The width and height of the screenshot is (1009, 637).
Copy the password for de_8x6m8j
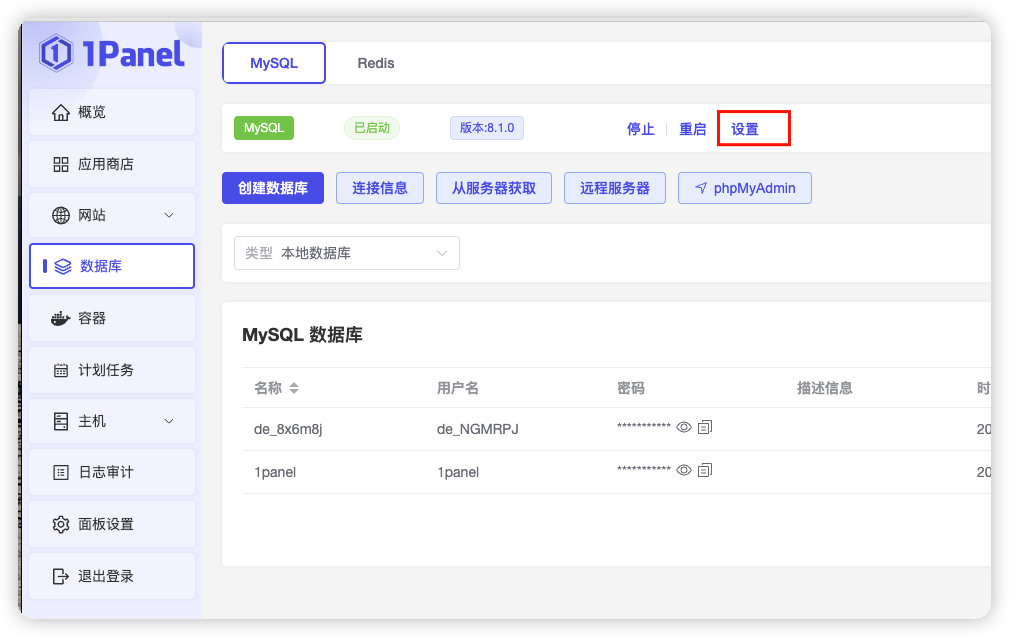click(705, 427)
